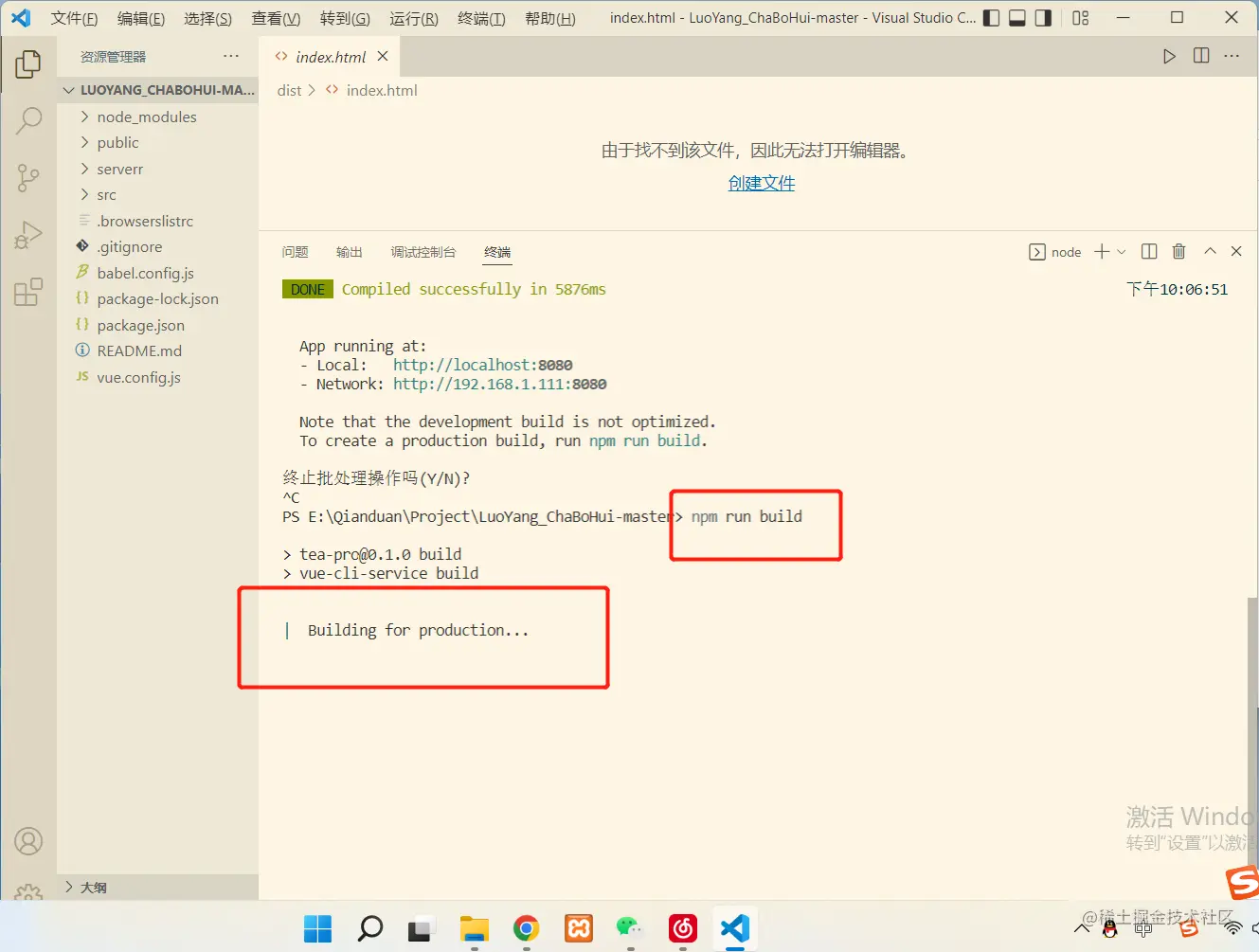
Task: Switch to the 问题 panel tab
Action: [295, 252]
